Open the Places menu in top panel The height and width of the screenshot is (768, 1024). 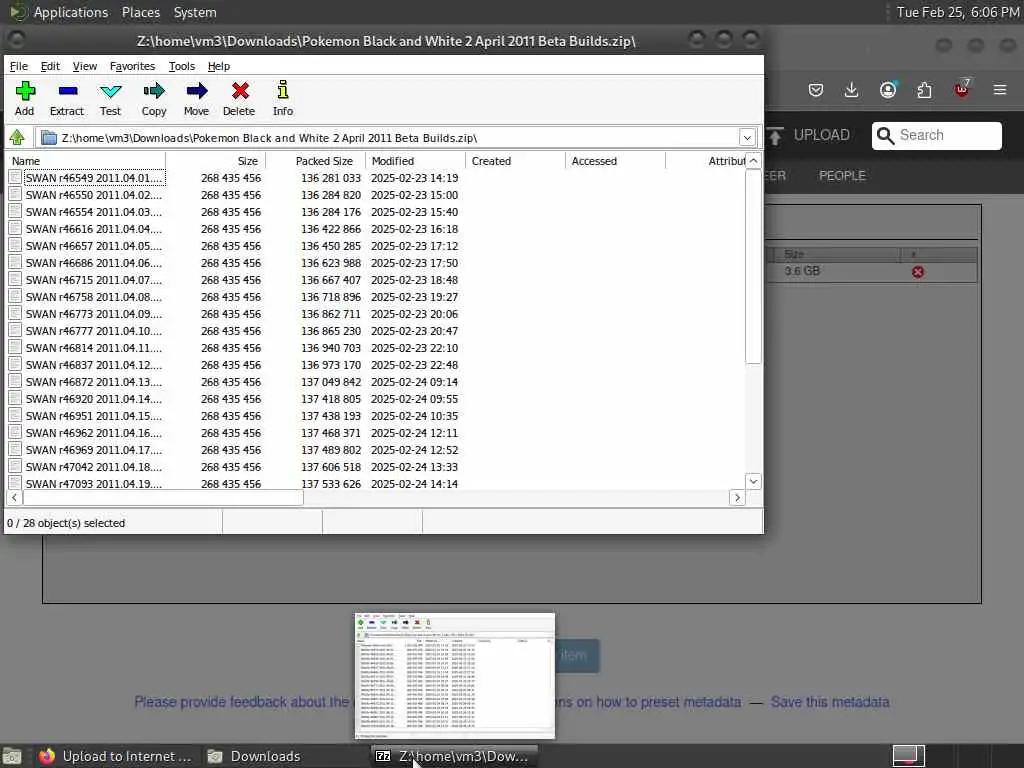point(140,12)
